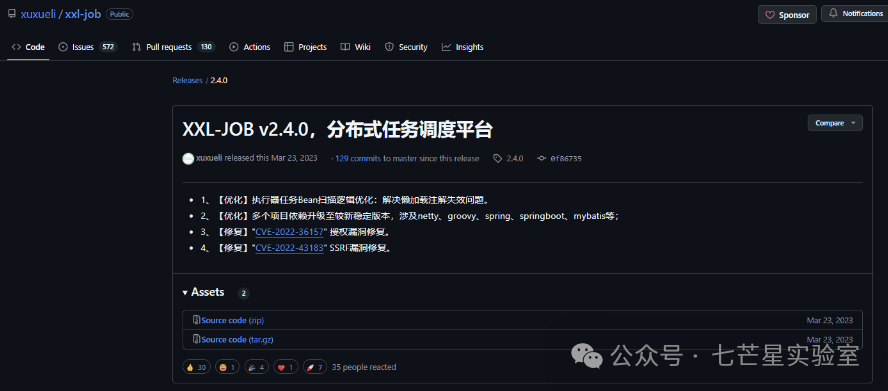Click the Insights graph icon
888x391 pixels.
(446, 47)
